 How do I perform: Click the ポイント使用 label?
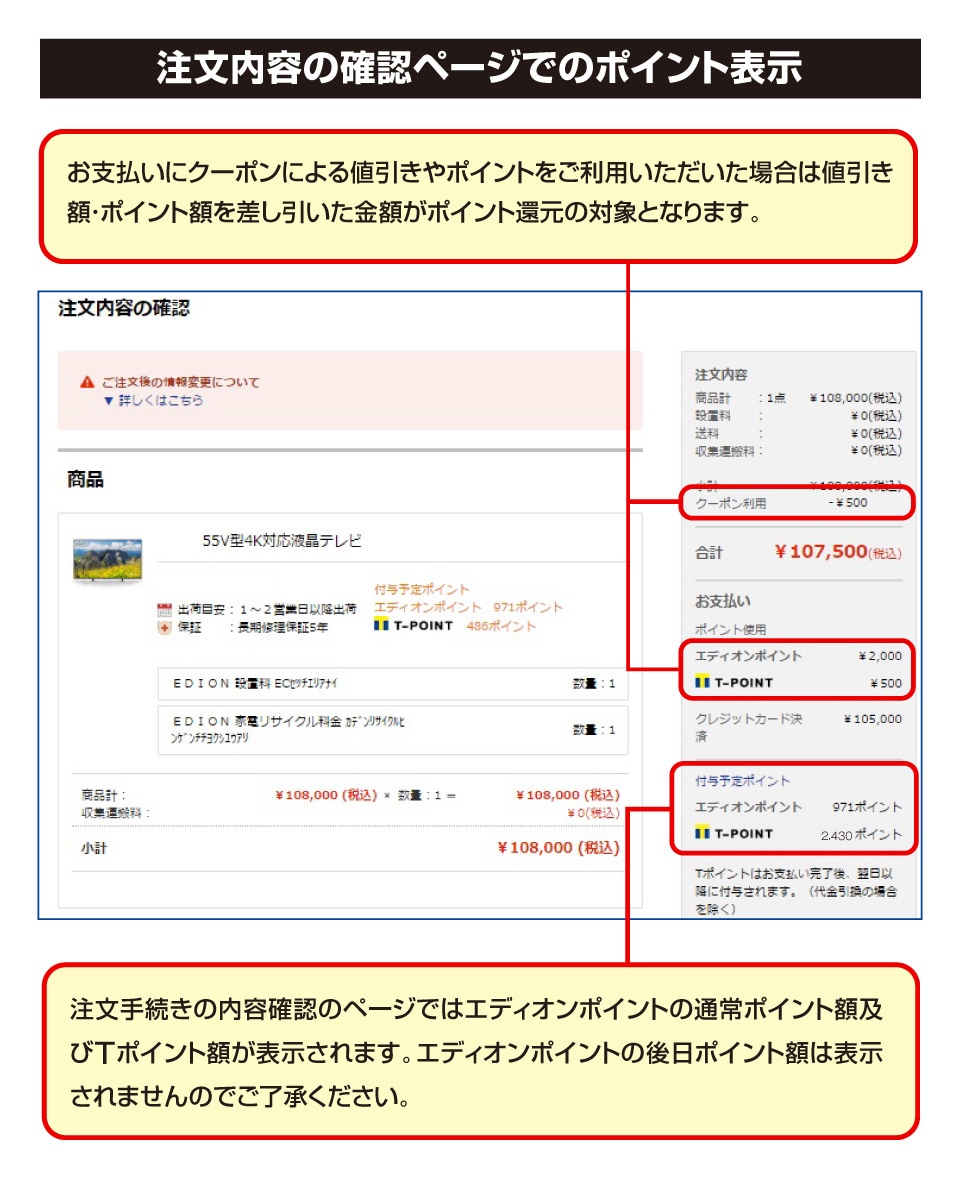pos(731,629)
